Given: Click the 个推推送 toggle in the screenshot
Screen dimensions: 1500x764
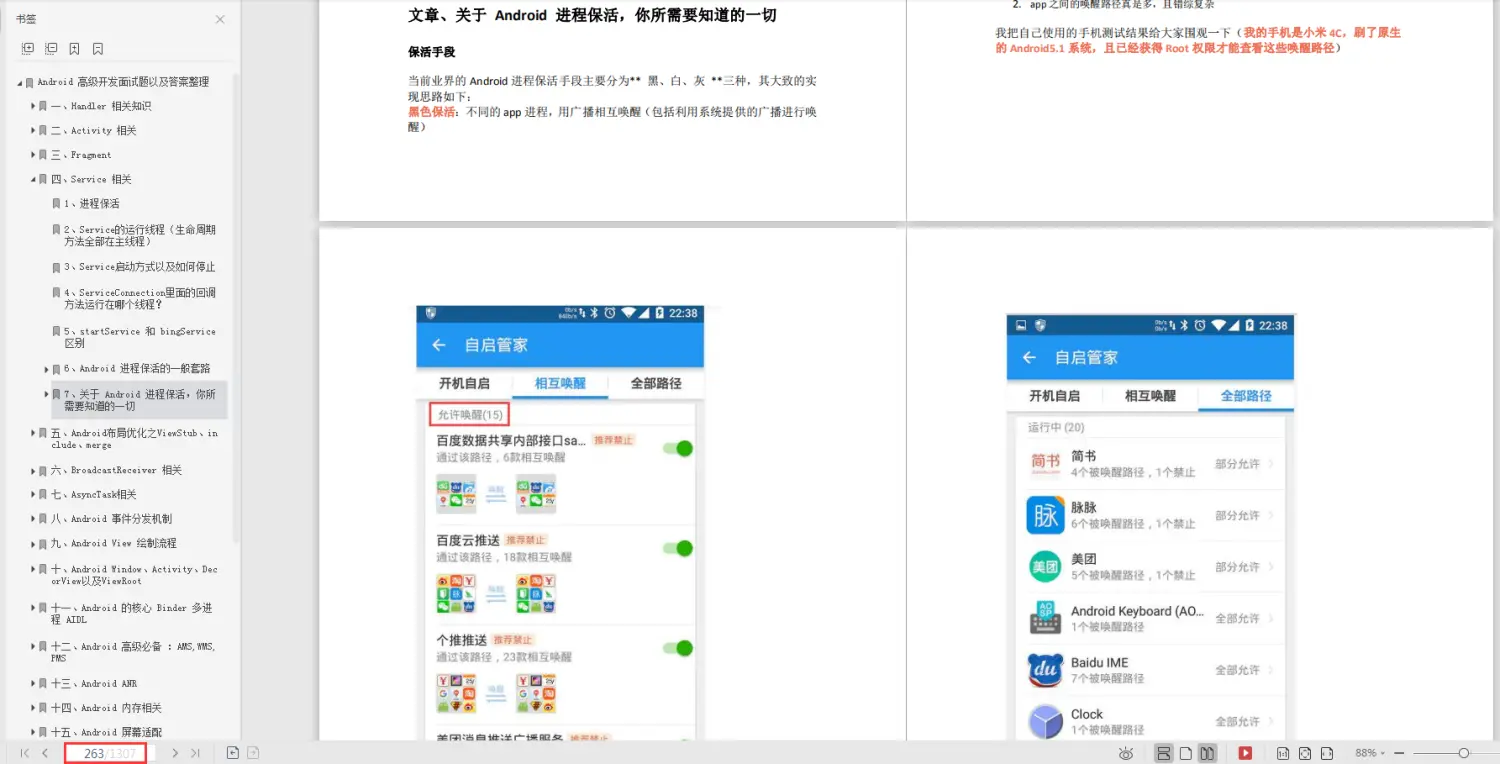Looking at the screenshot, I should pyautogui.click(x=679, y=648).
